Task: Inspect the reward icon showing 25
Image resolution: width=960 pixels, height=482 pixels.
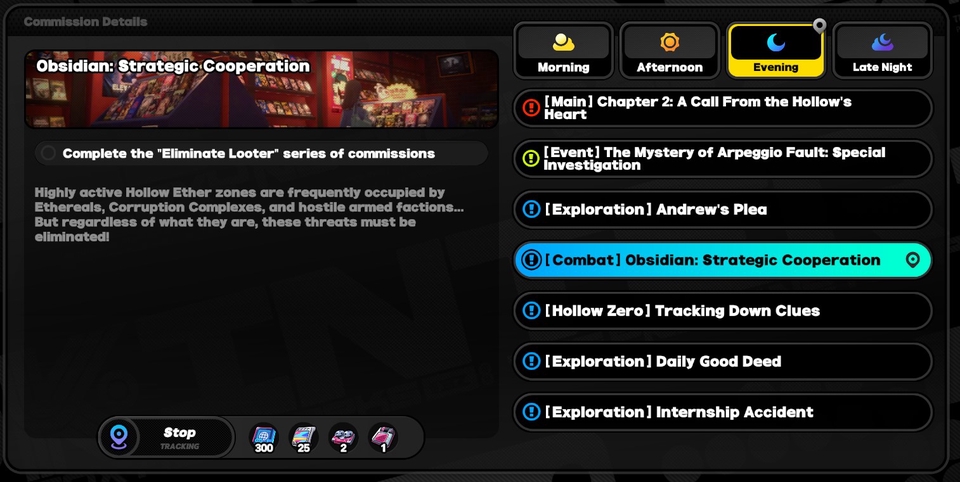Action: pyautogui.click(x=304, y=438)
